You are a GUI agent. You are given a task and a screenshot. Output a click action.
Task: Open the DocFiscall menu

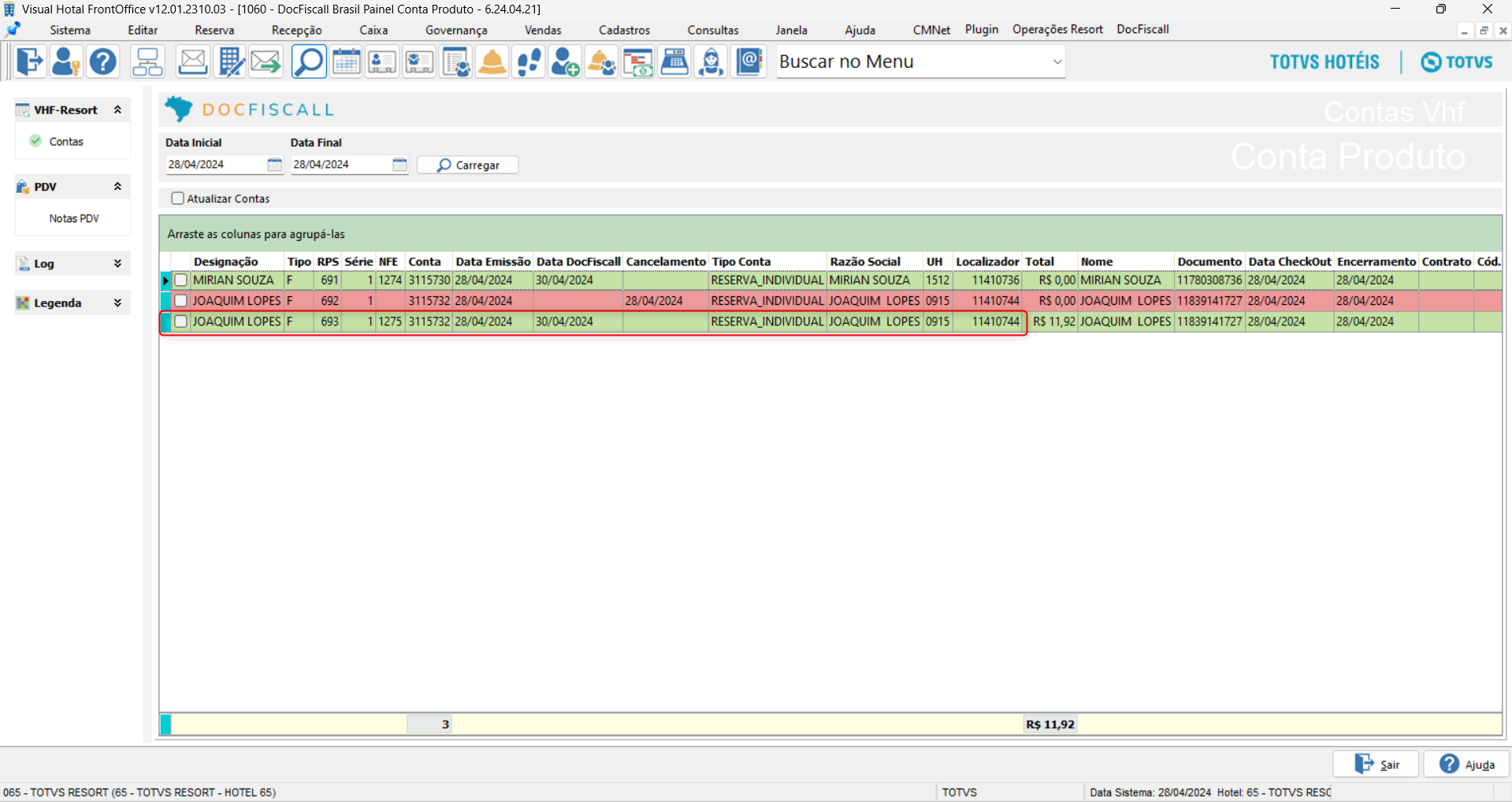(1142, 29)
